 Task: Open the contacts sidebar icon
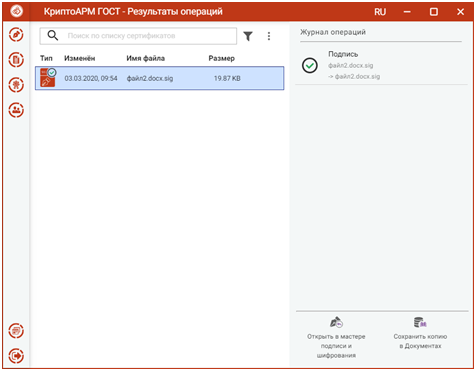16,110
